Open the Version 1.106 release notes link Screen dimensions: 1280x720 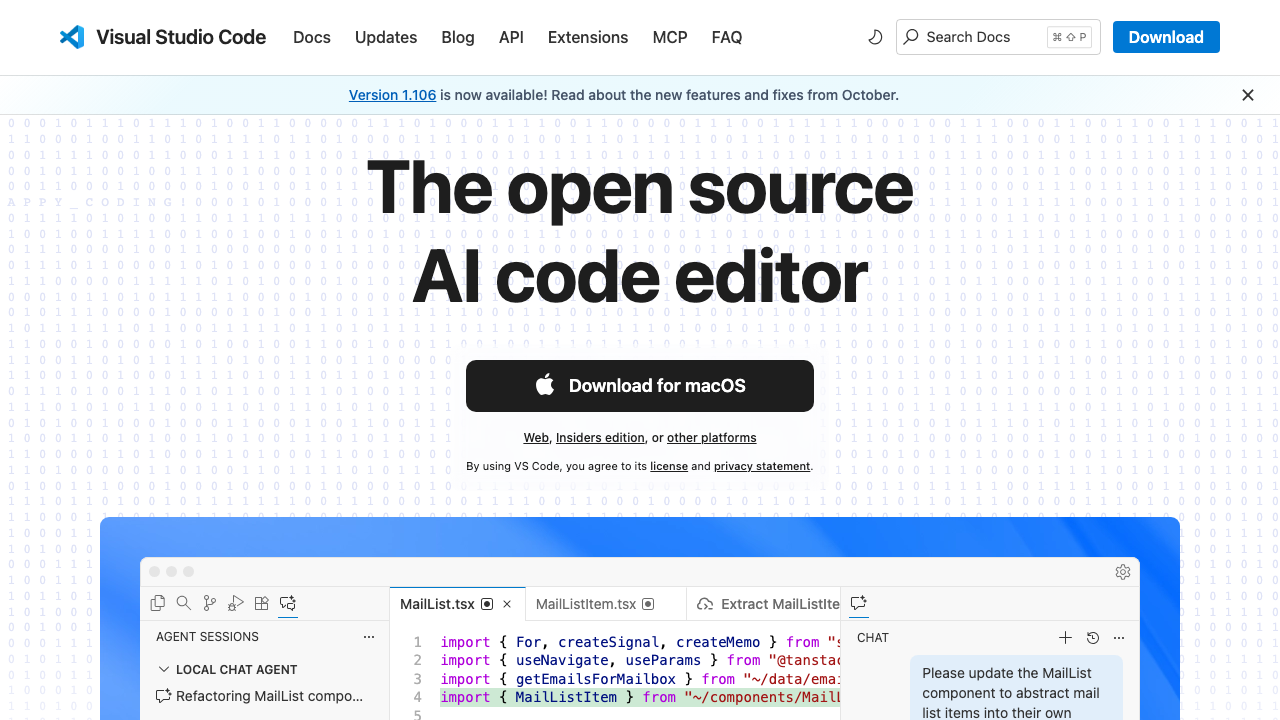[392, 94]
